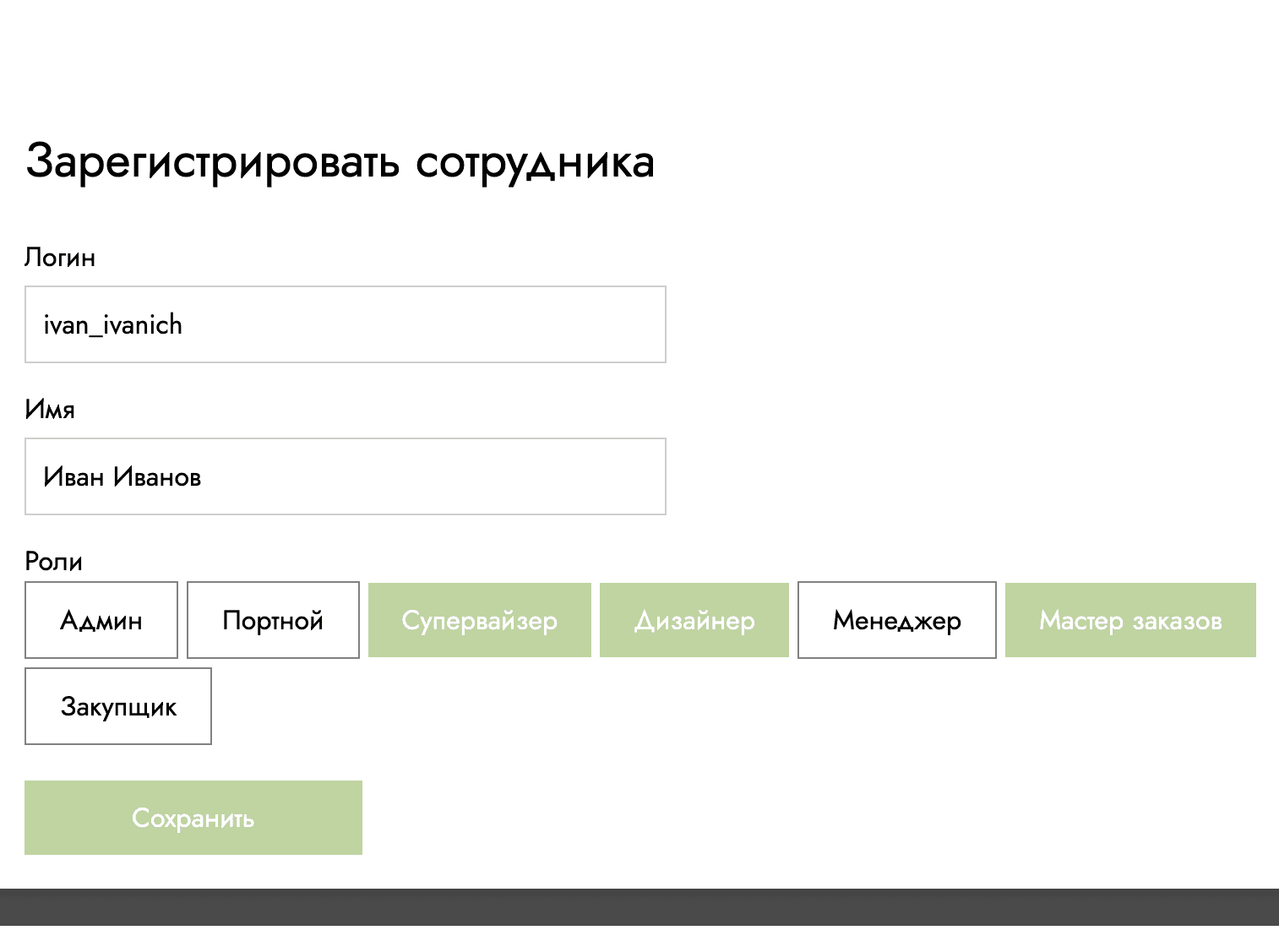1279x952 pixels.
Task: Click the heading Зарегистрировать сотрудника
Action: (340, 162)
